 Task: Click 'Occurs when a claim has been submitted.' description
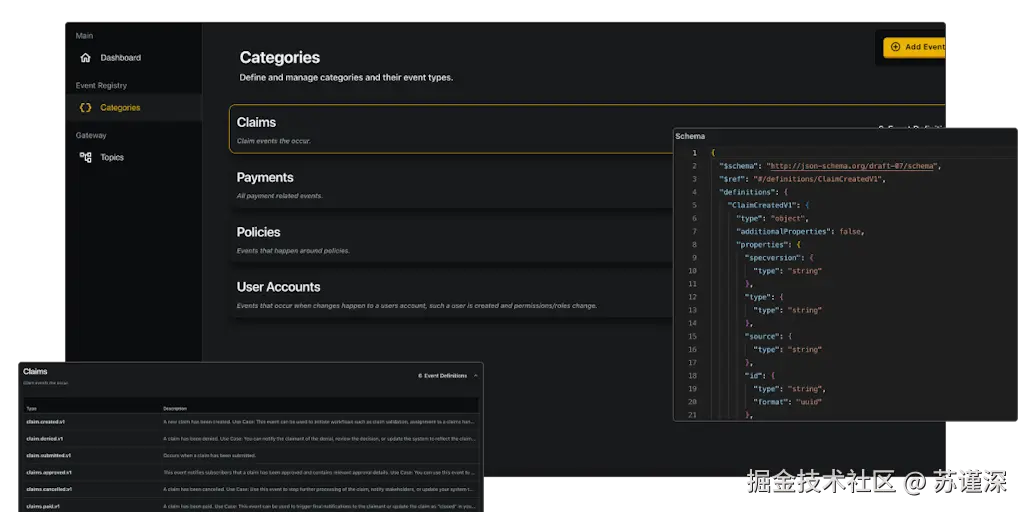click(x=210, y=455)
